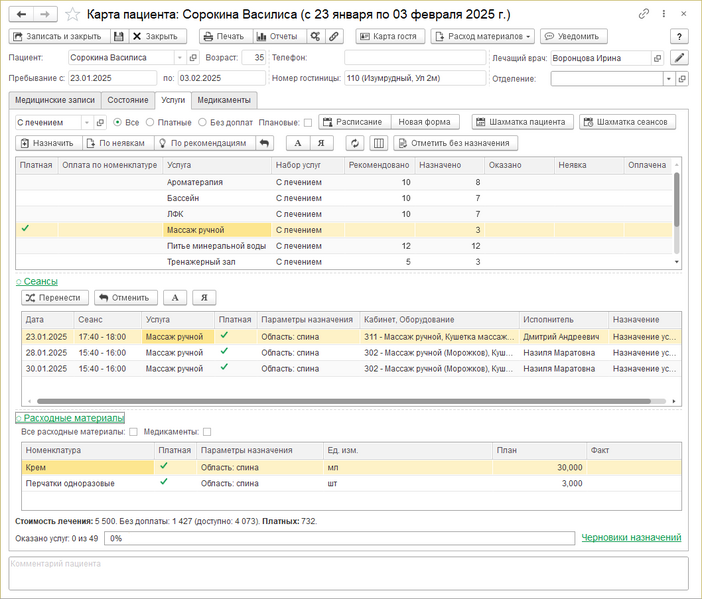The height and width of the screenshot is (599, 702).
Task: Toggle the Плановые checkbox
Action: (x=308, y=123)
